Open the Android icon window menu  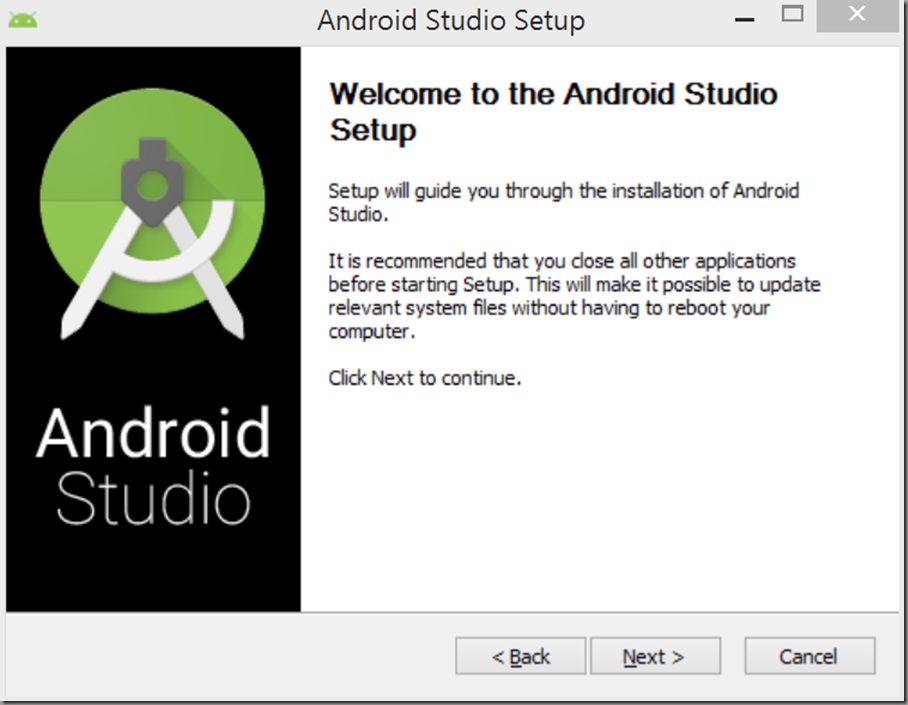(x=23, y=20)
